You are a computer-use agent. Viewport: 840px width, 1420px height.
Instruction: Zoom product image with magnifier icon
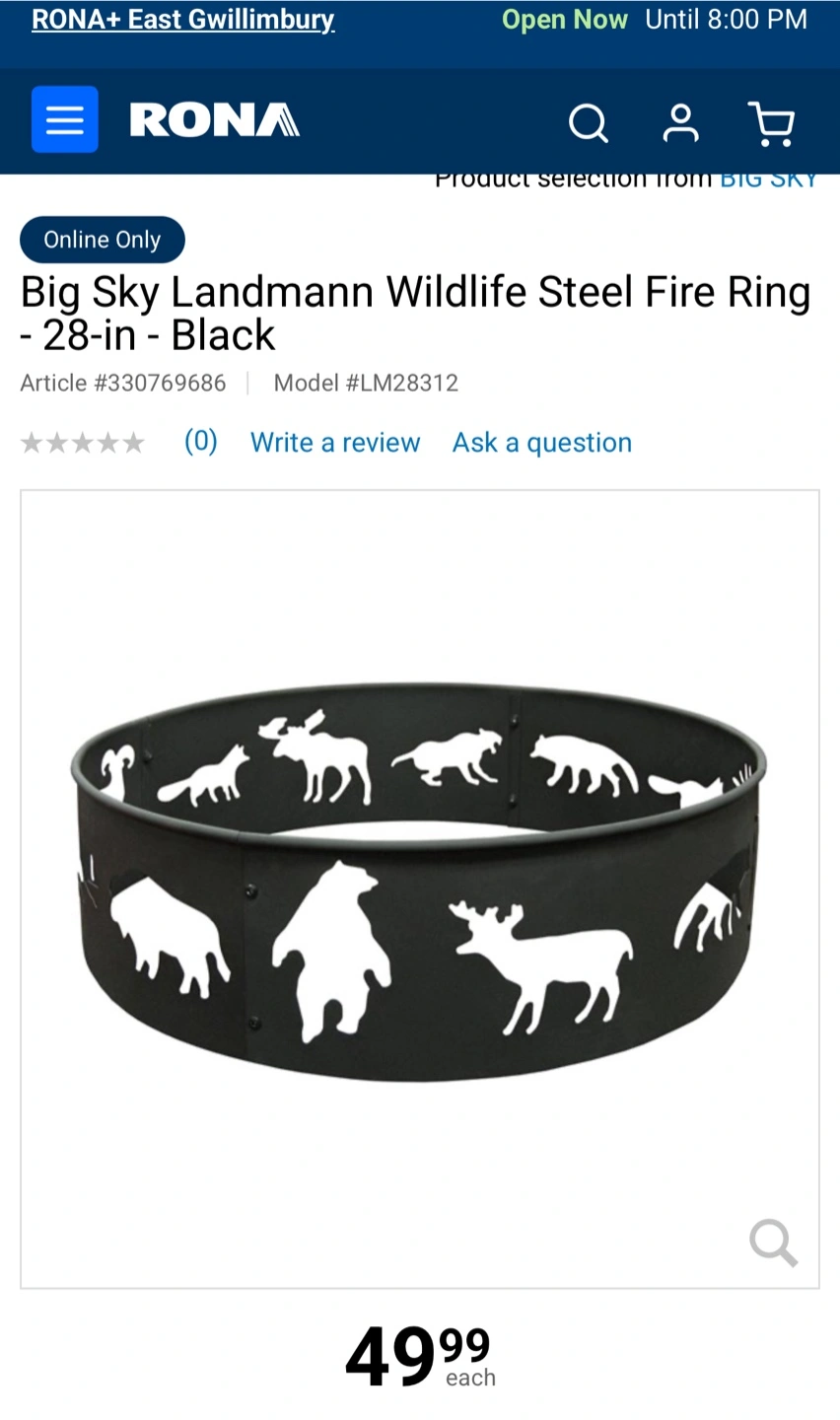point(773,1242)
